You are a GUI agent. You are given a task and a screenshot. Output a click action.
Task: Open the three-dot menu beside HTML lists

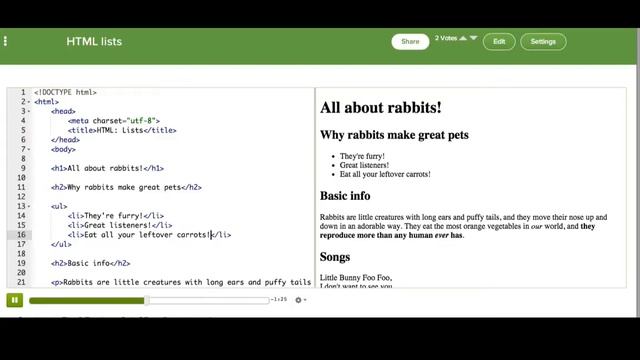5,41
